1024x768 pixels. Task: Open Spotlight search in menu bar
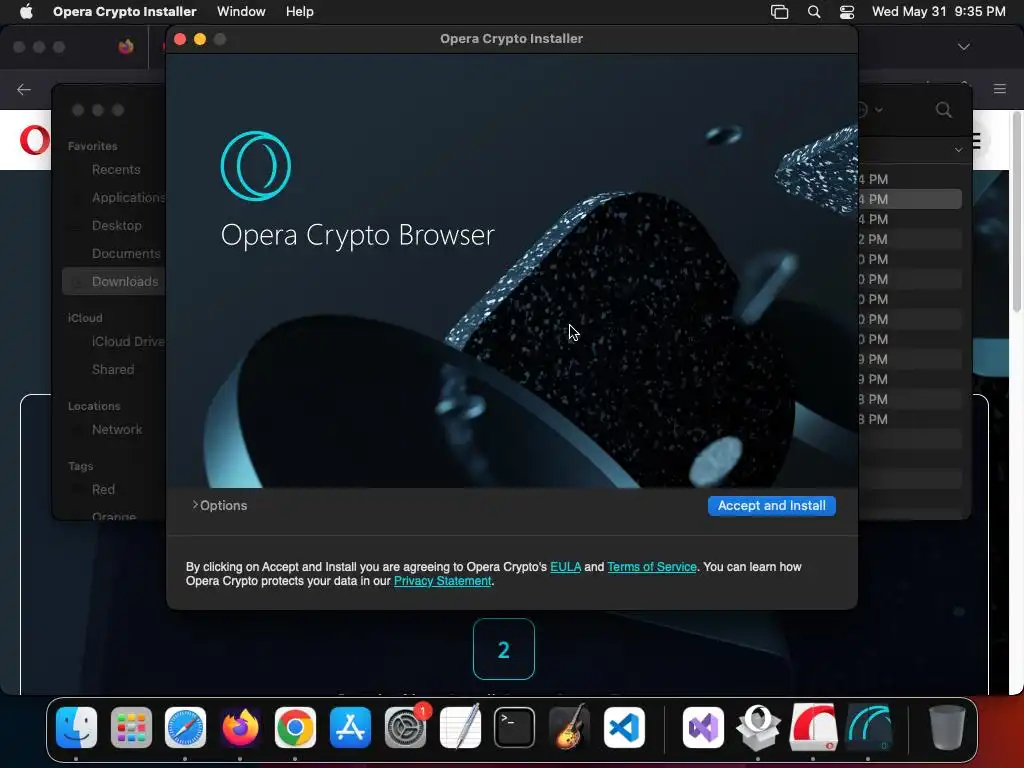tap(814, 12)
